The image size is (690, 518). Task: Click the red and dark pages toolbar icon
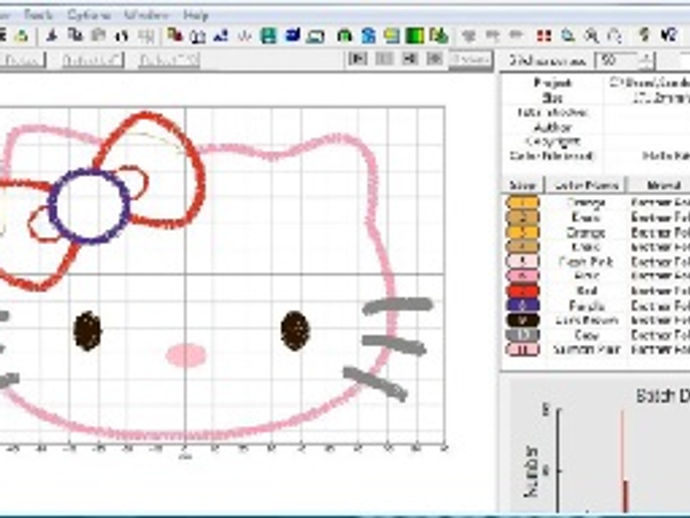[175, 35]
